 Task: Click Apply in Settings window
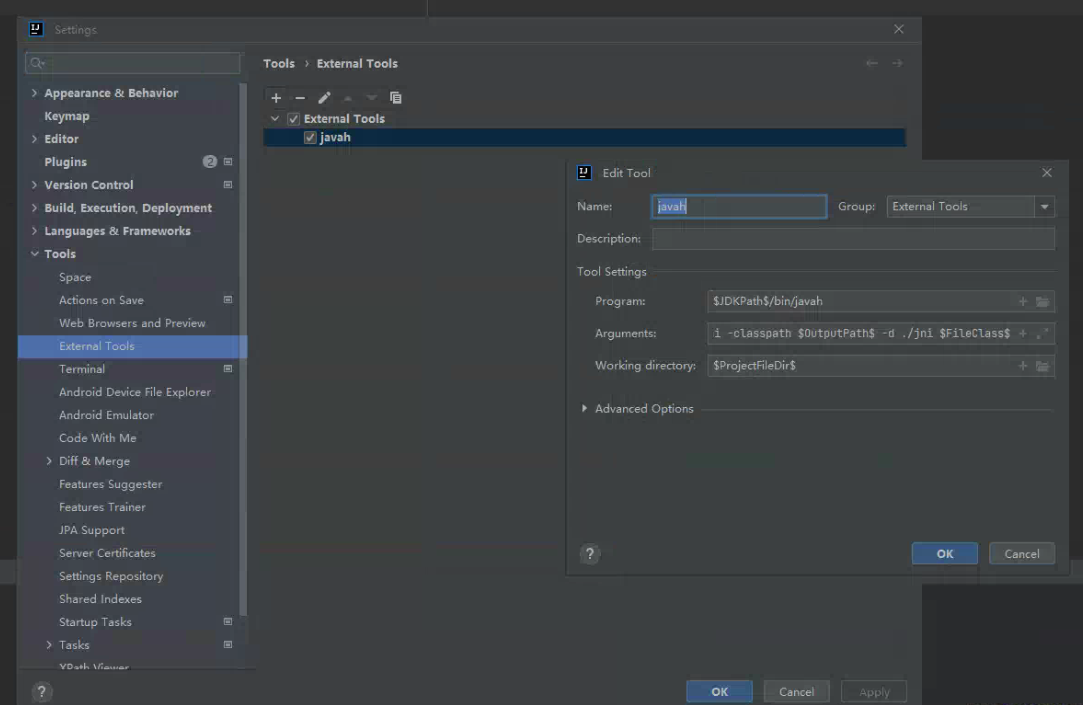coord(874,691)
